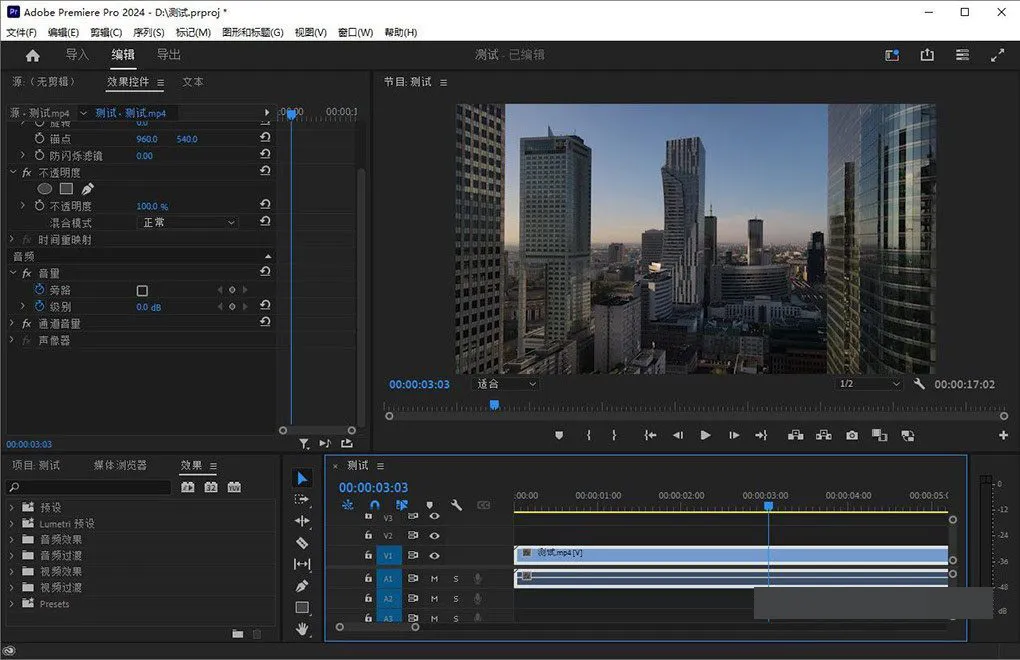Select the Pen tool in timeline toolbar

point(302,586)
